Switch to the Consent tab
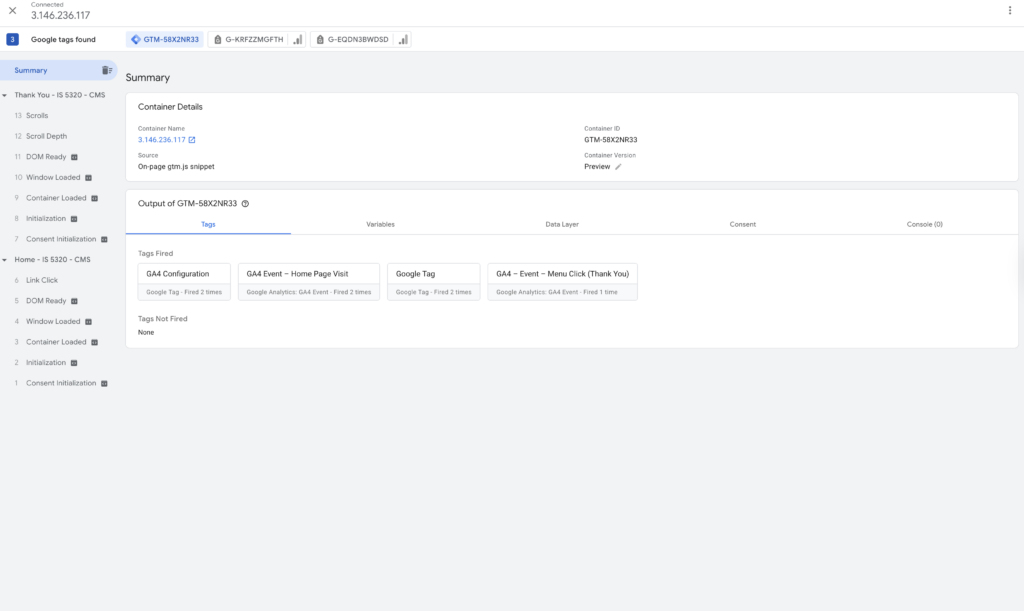 click(x=742, y=224)
